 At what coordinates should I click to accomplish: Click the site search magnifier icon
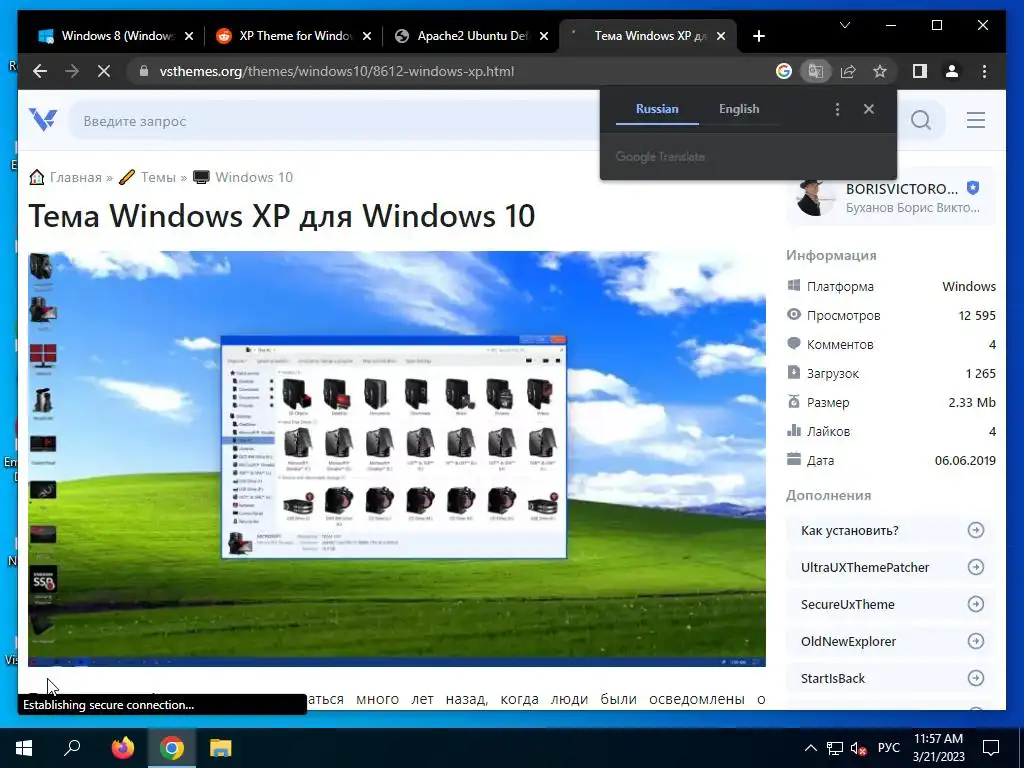tap(921, 120)
